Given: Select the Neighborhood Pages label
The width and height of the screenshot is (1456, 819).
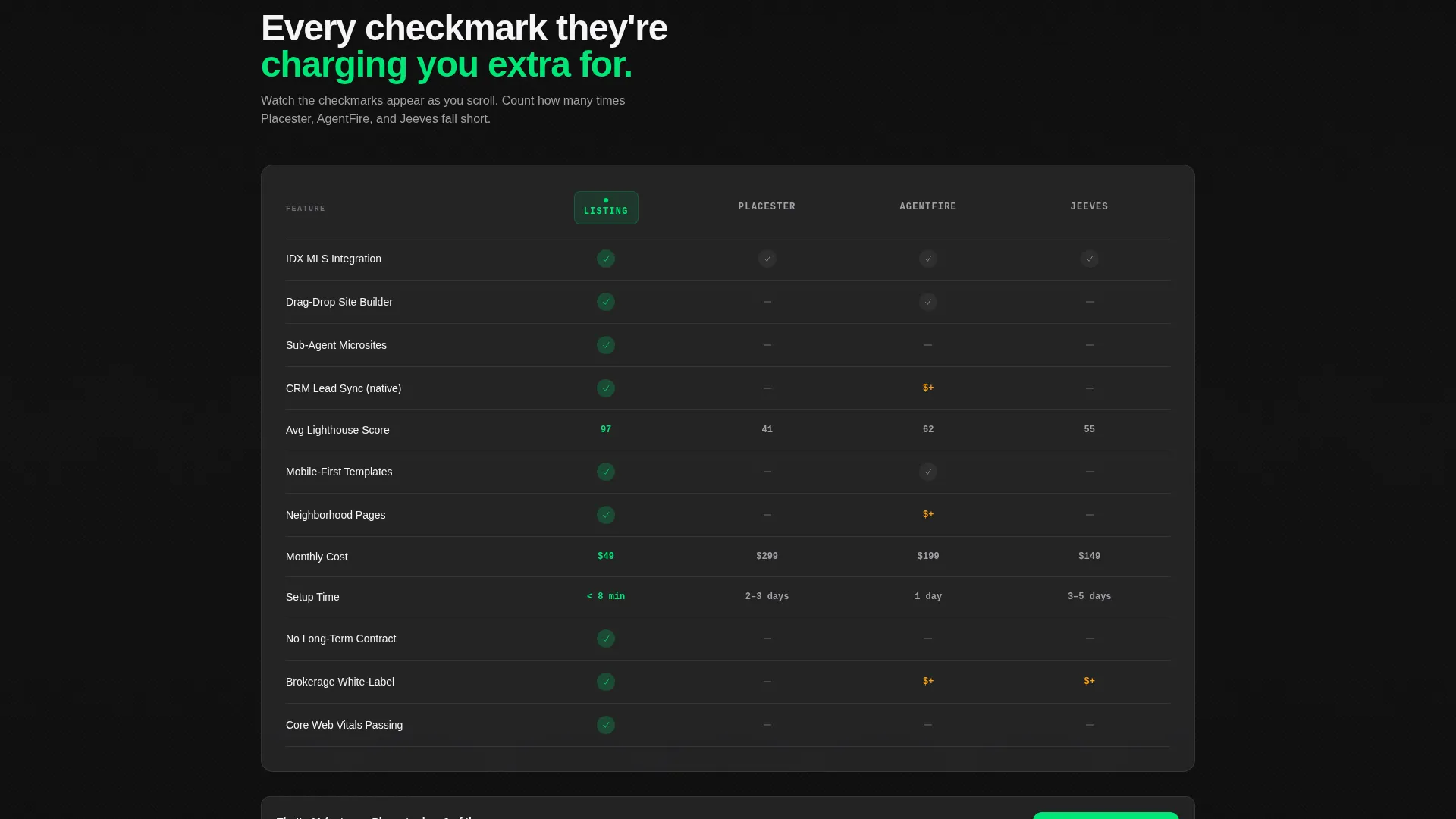Looking at the screenshot, I should pyautogui.click(x=335, y=515).
